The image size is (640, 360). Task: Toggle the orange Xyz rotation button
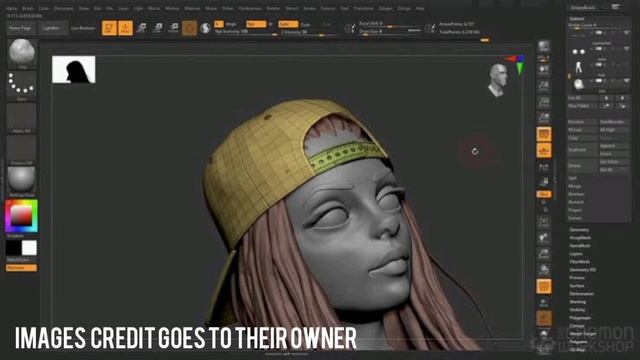pyautogui.click(x=544, y=194)
